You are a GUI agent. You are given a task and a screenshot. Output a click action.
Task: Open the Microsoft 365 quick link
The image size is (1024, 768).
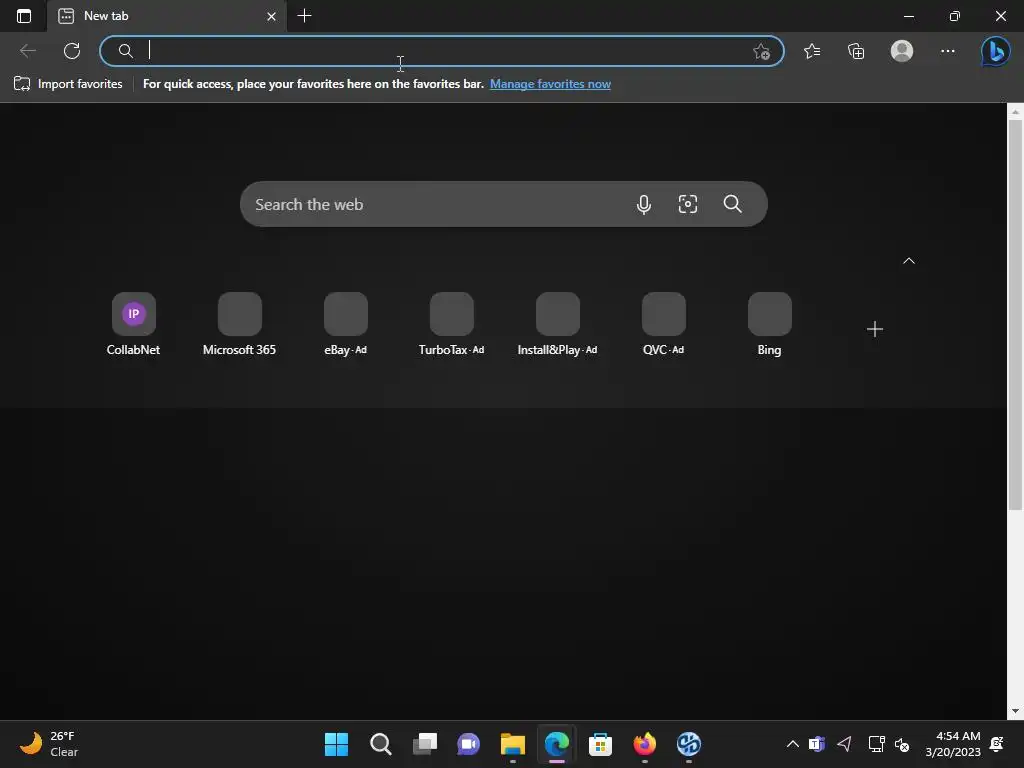[239, 325]
